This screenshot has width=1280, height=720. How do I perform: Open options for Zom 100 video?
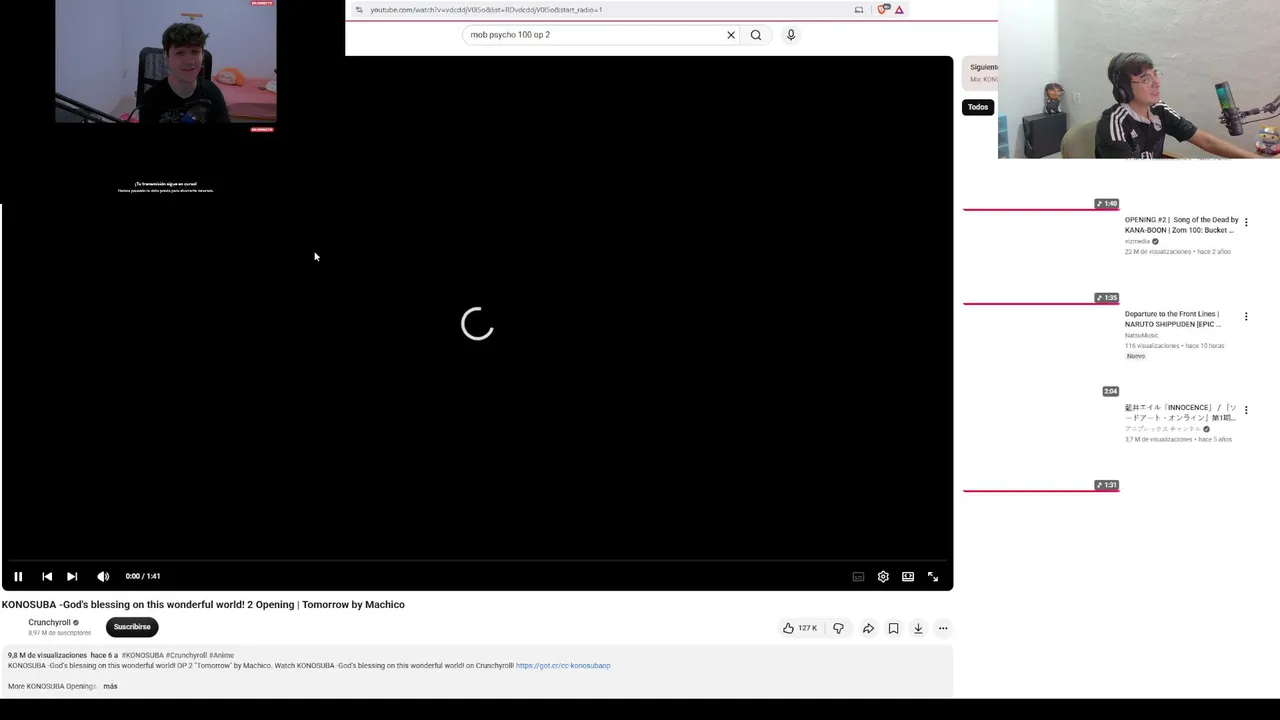1246,222
